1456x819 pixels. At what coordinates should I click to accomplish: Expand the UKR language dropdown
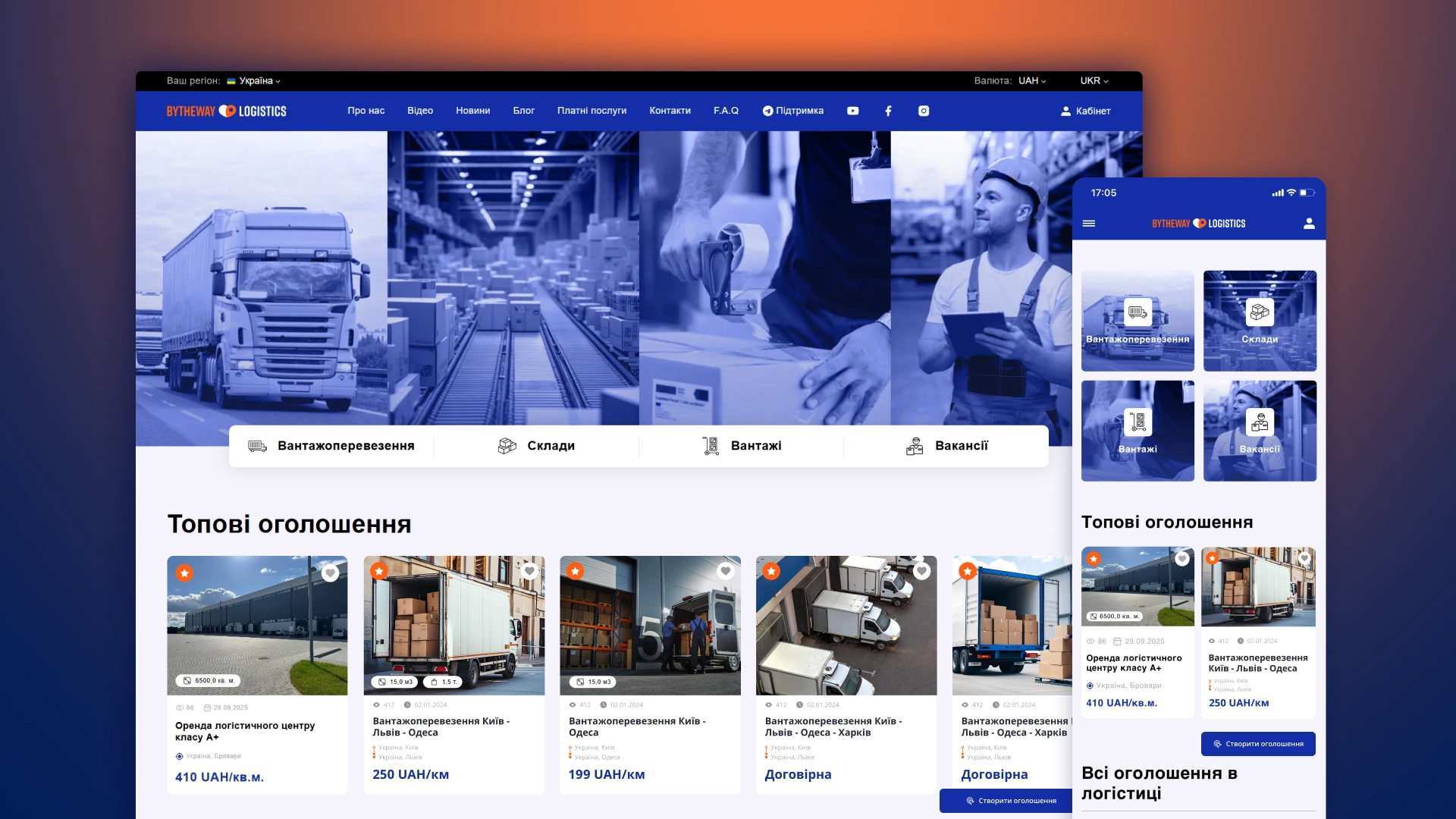click(x=1094, y=81)
